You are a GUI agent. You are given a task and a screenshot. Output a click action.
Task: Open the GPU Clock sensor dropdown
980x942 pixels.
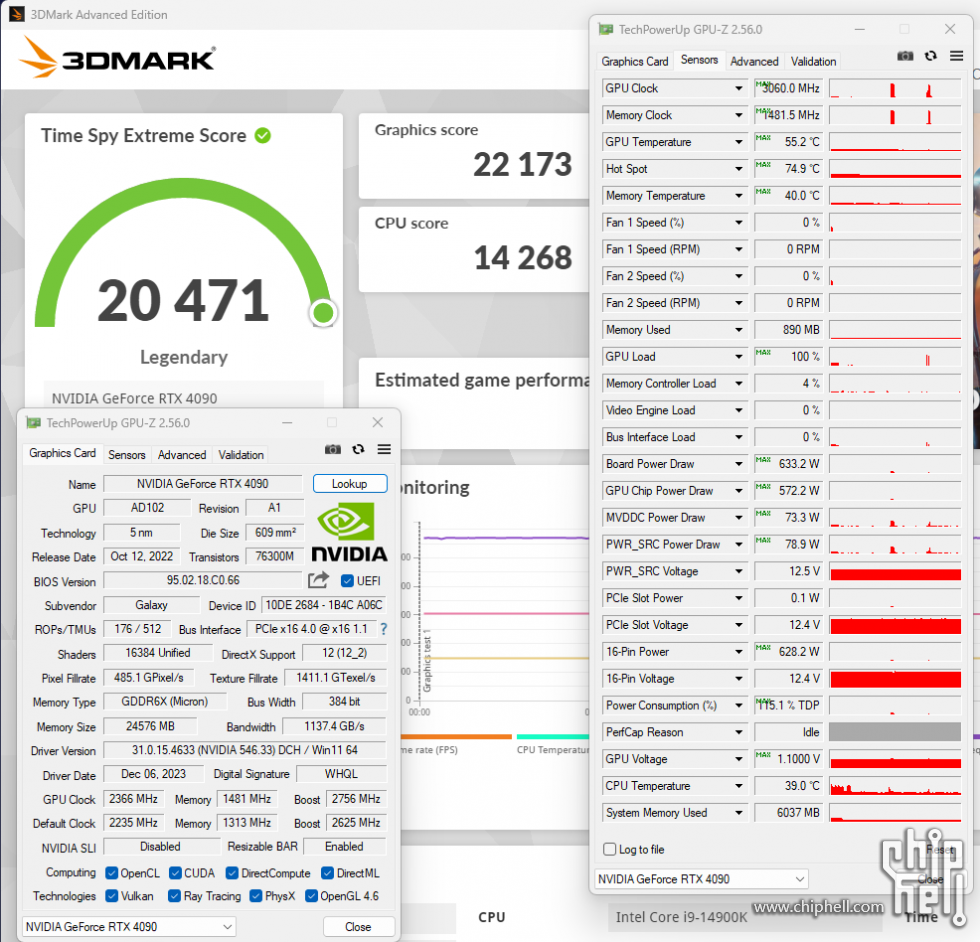click(739, 88)
